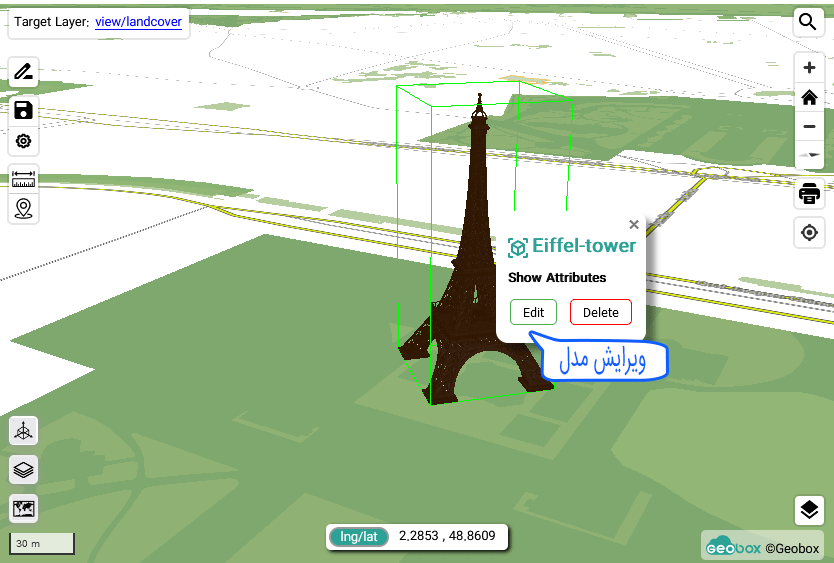Image resolution: width=834 pixels, height=563 pixels.
Task: Print the map with printer icon
Action: pos(809,194)
